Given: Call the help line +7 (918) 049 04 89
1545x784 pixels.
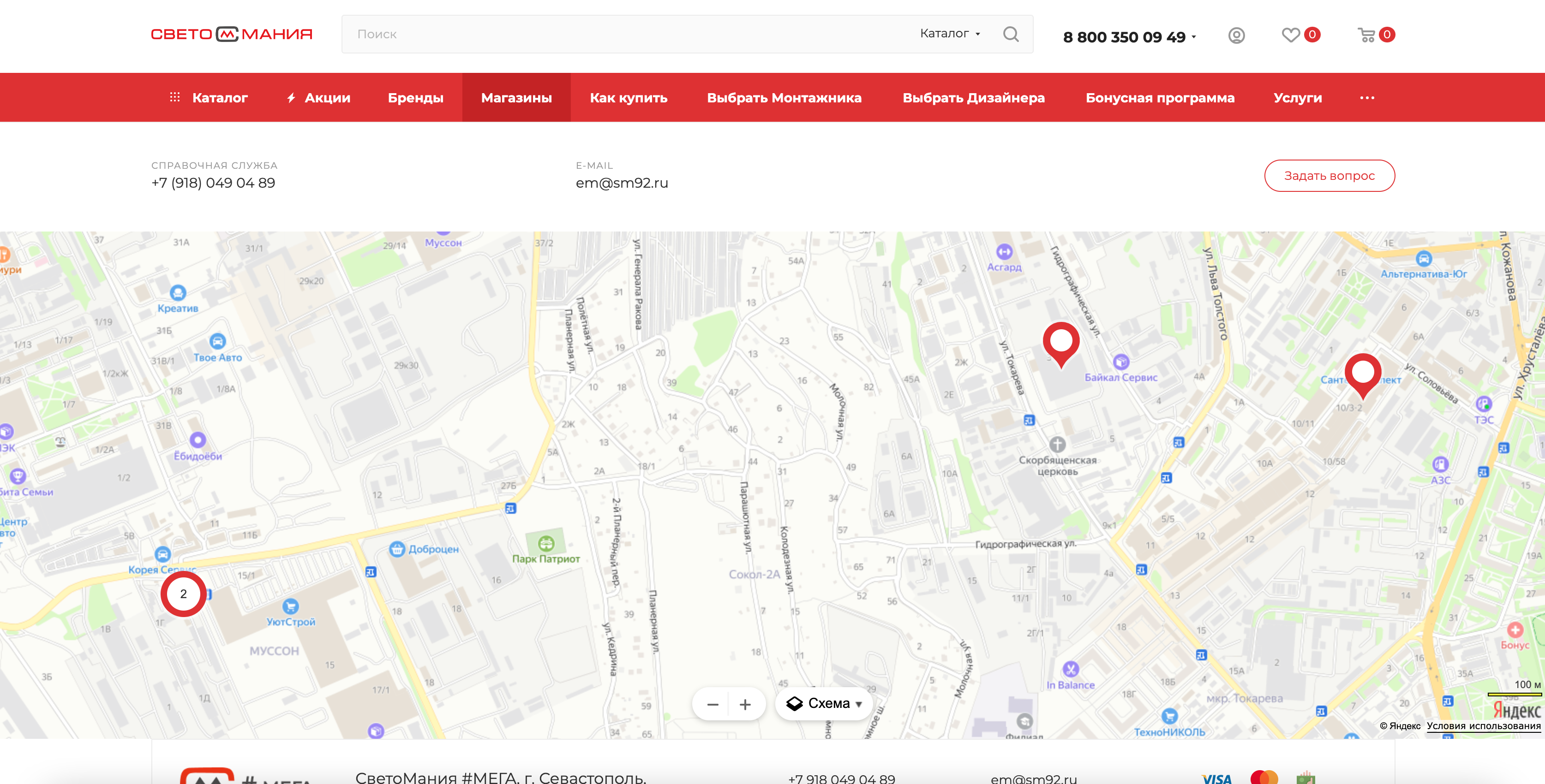Looking at the screenshot, I should [x=213, y=183].
